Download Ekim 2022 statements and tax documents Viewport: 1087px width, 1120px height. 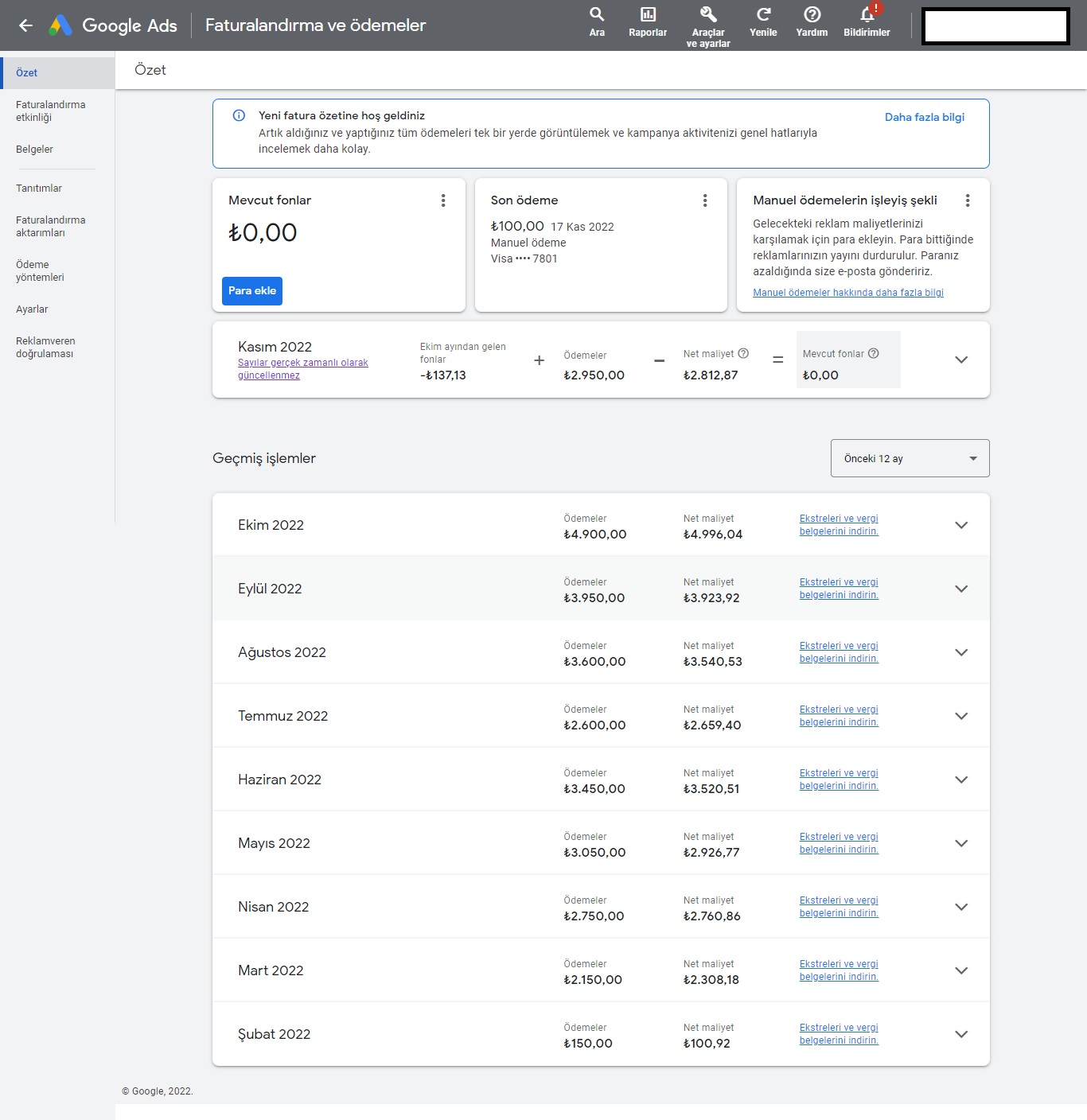click(x=839, y=525)
